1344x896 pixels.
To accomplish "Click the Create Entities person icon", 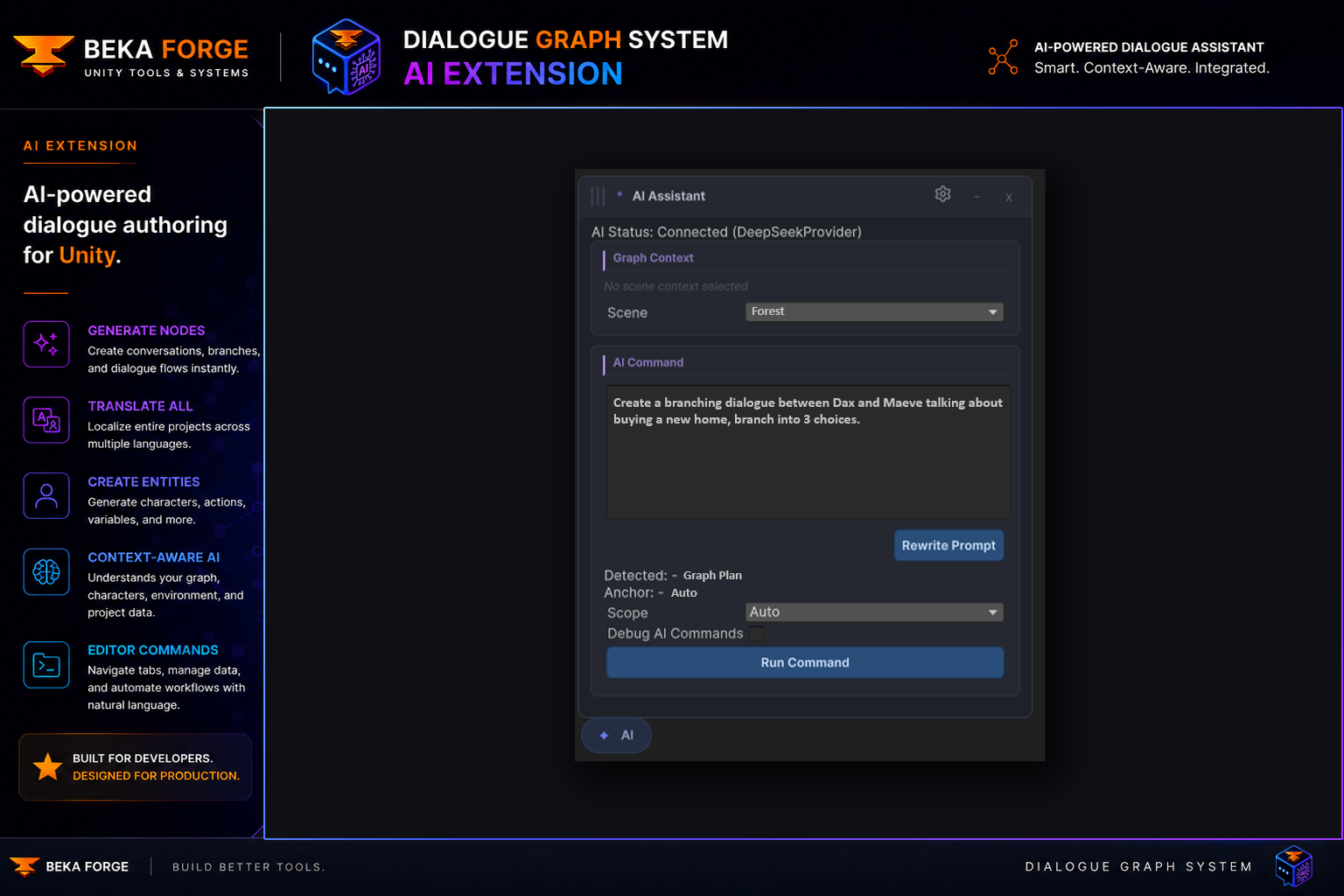I will [x=46, y=495].
